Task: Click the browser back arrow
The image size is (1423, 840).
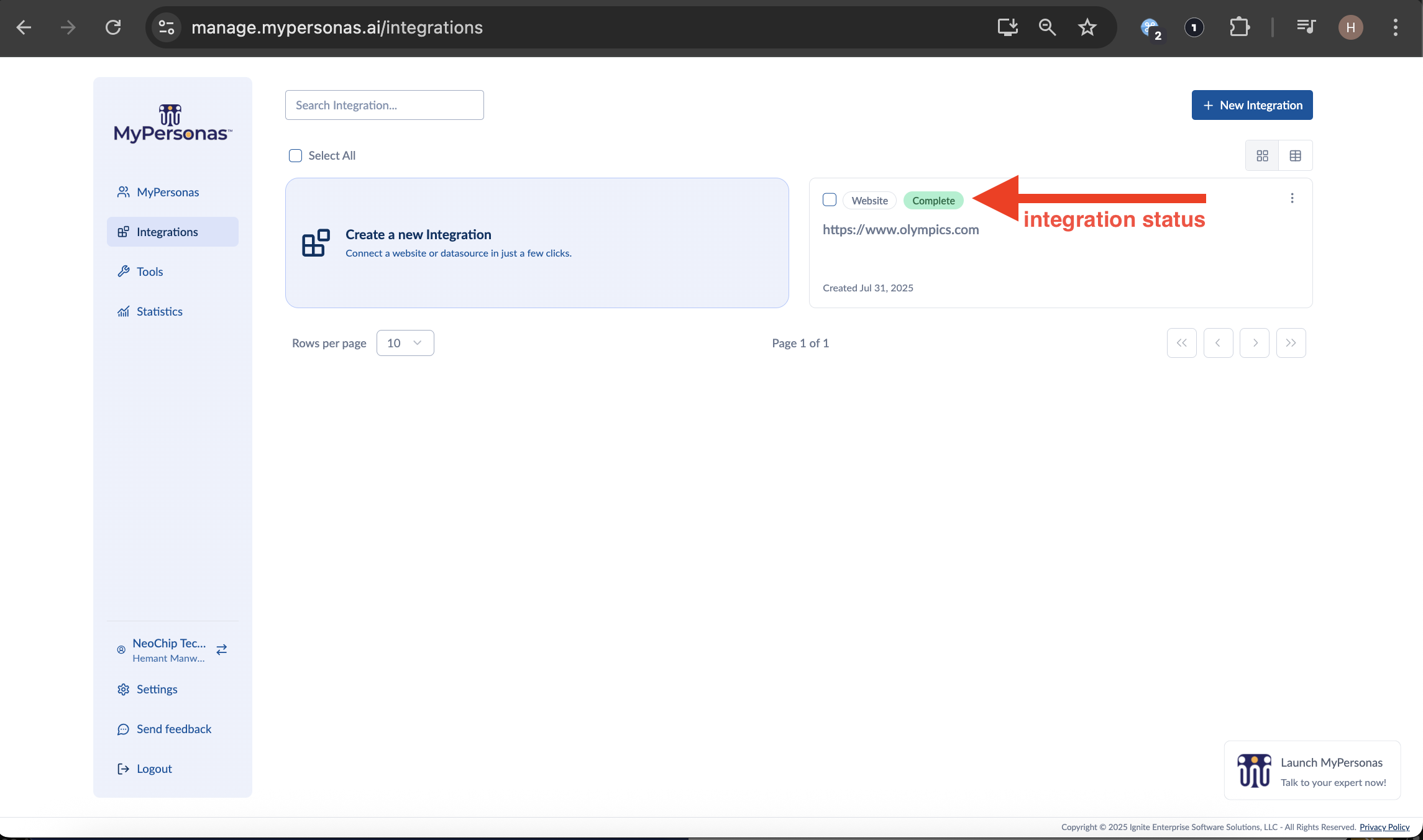Action: point(24,27)
